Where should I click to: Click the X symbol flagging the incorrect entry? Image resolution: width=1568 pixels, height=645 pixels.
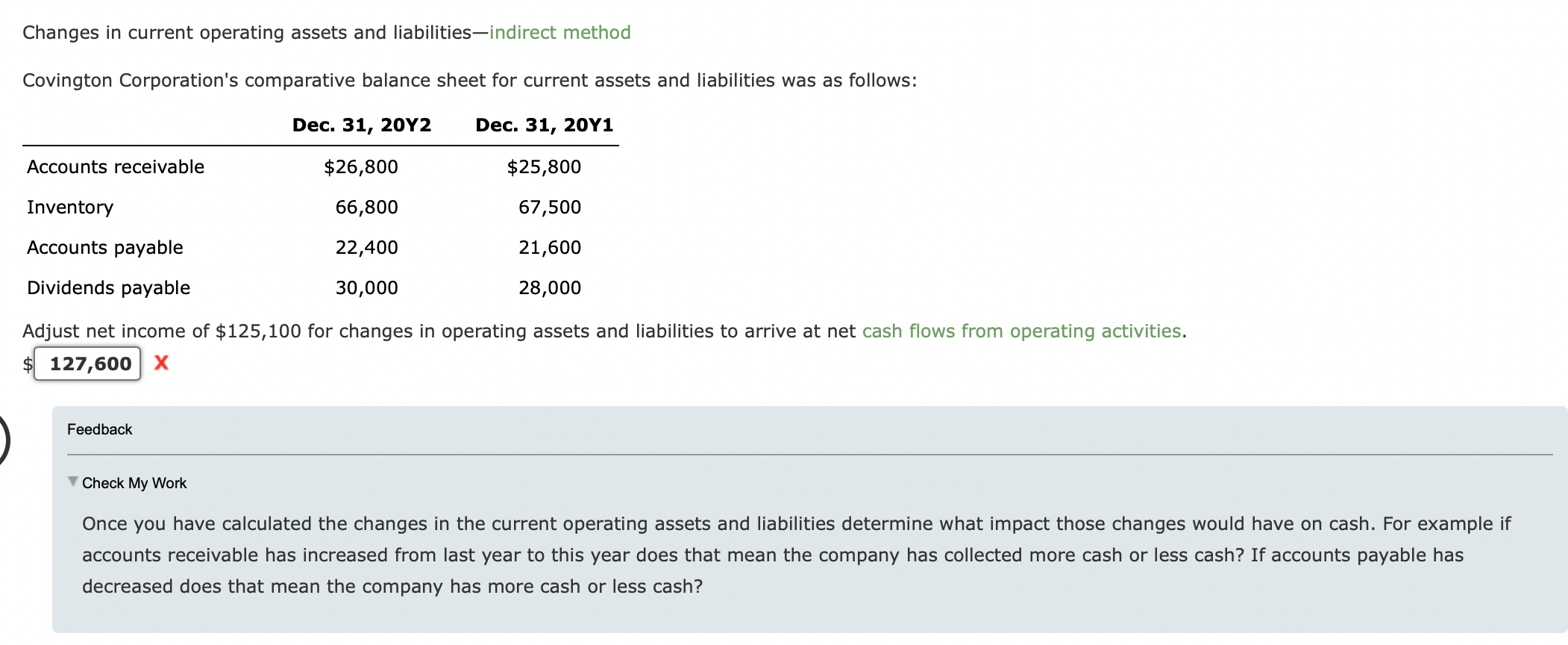tap(160, 364)
